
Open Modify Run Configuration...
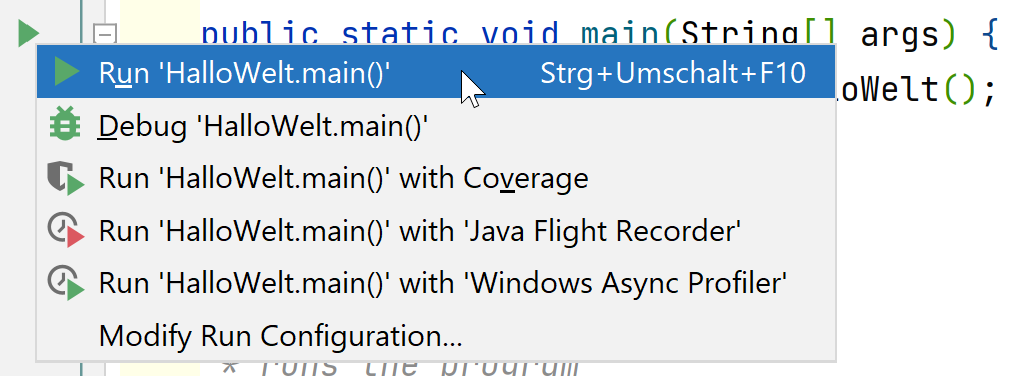(281, 336)
